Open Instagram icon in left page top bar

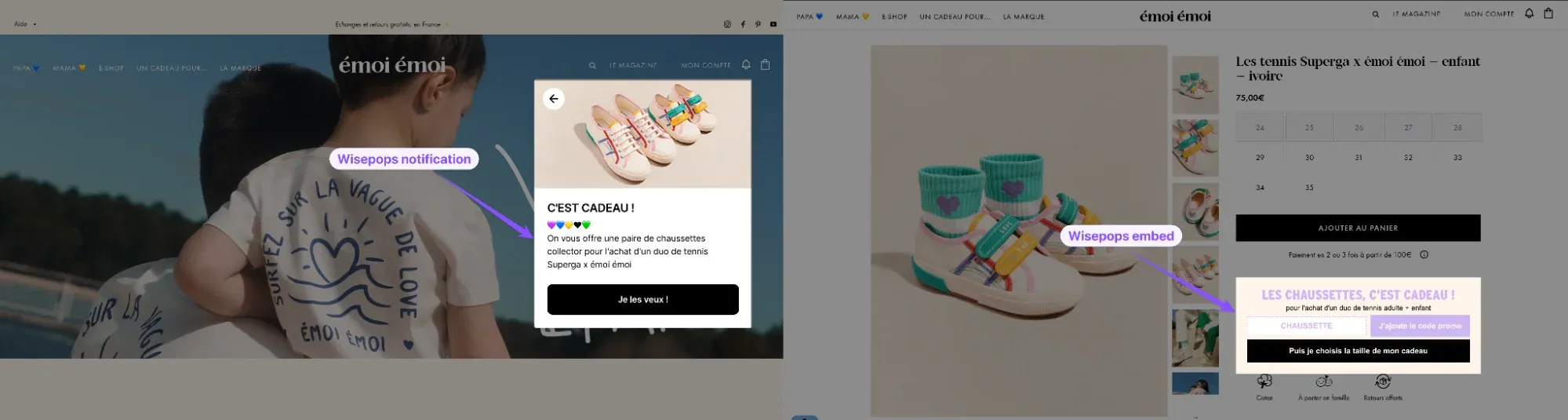click(727, 24)
